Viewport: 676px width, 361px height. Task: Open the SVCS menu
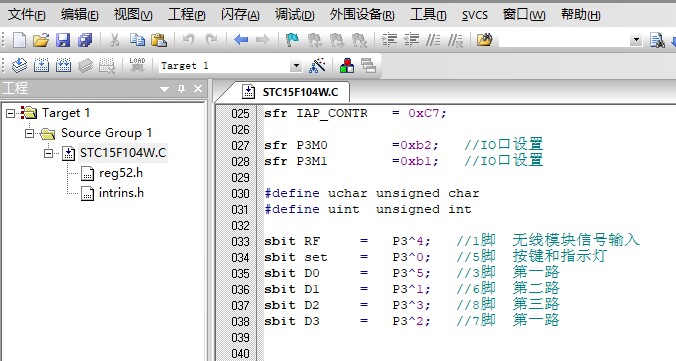tap(475, 16)
